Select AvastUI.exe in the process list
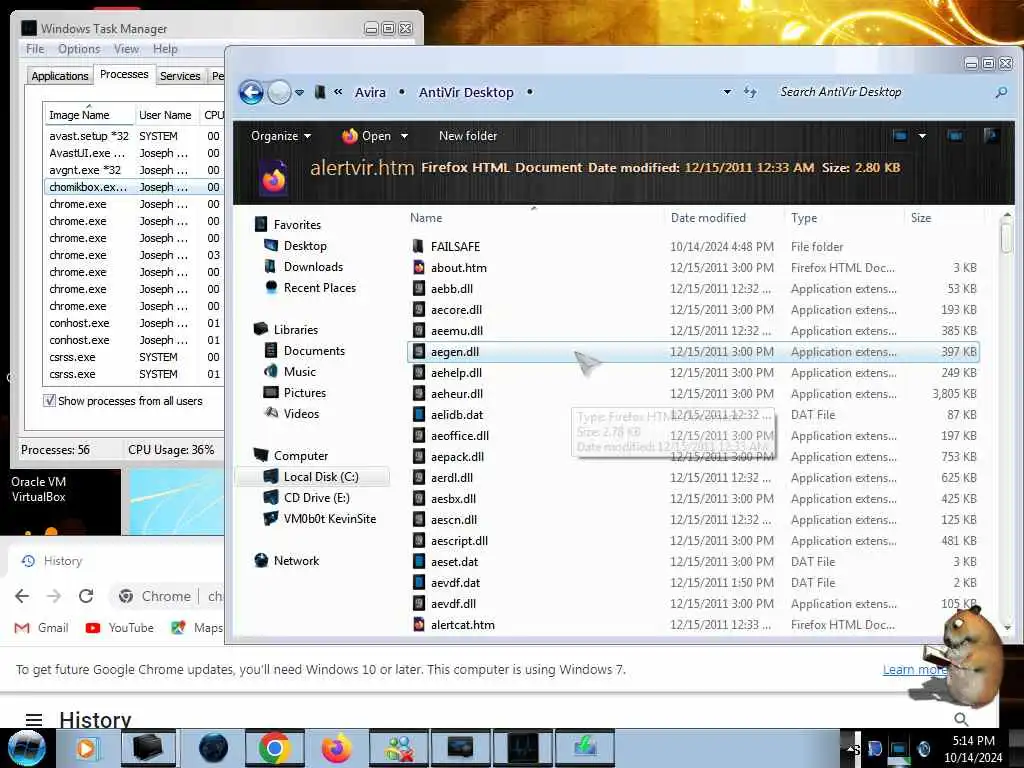The width and height of the screenshot is (1024, 768). (x=133, y=153)
